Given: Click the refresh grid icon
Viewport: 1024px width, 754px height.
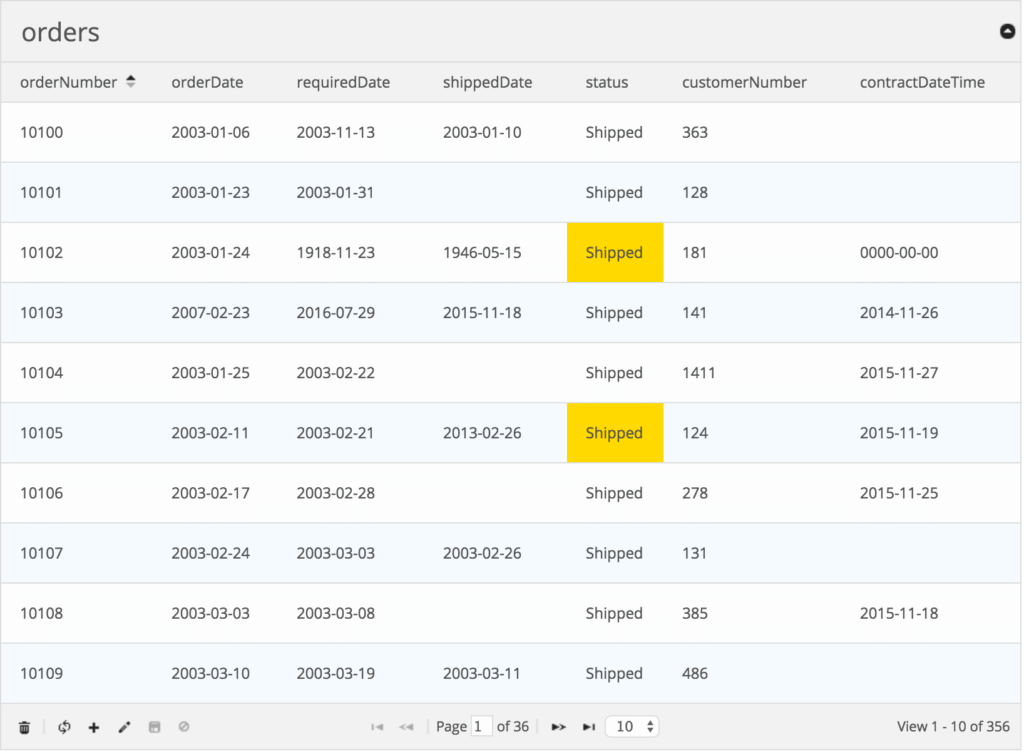Looking at the screenshot, I should [64, 727].
